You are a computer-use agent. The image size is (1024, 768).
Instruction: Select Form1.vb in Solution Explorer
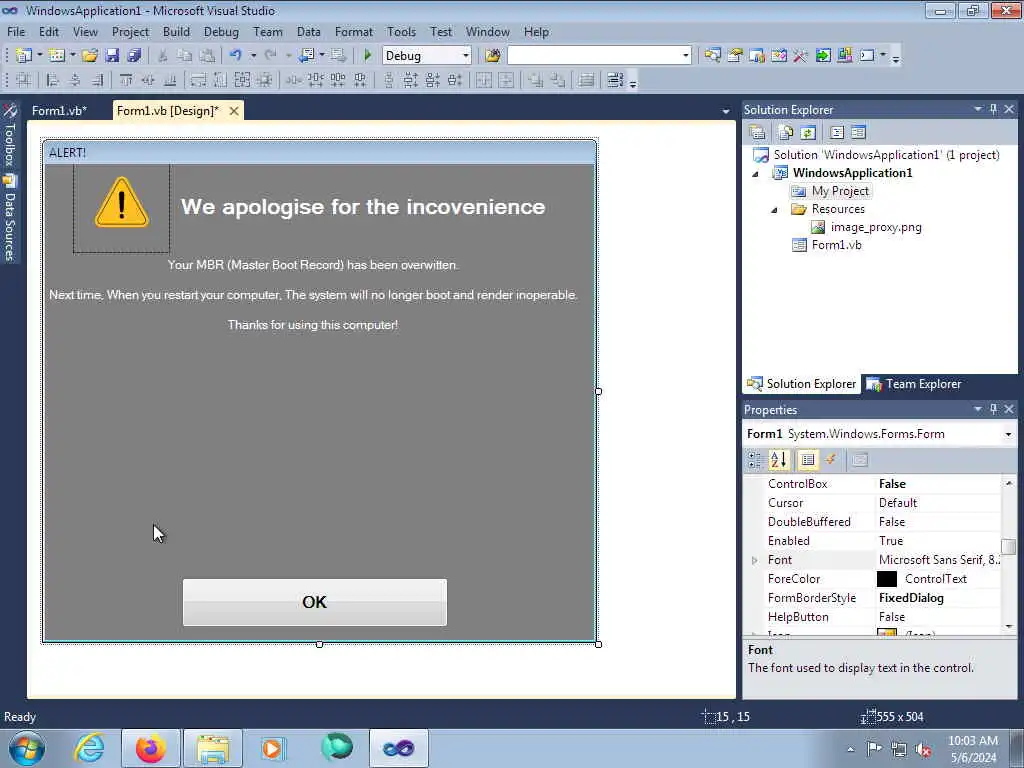tap(836, 246)
